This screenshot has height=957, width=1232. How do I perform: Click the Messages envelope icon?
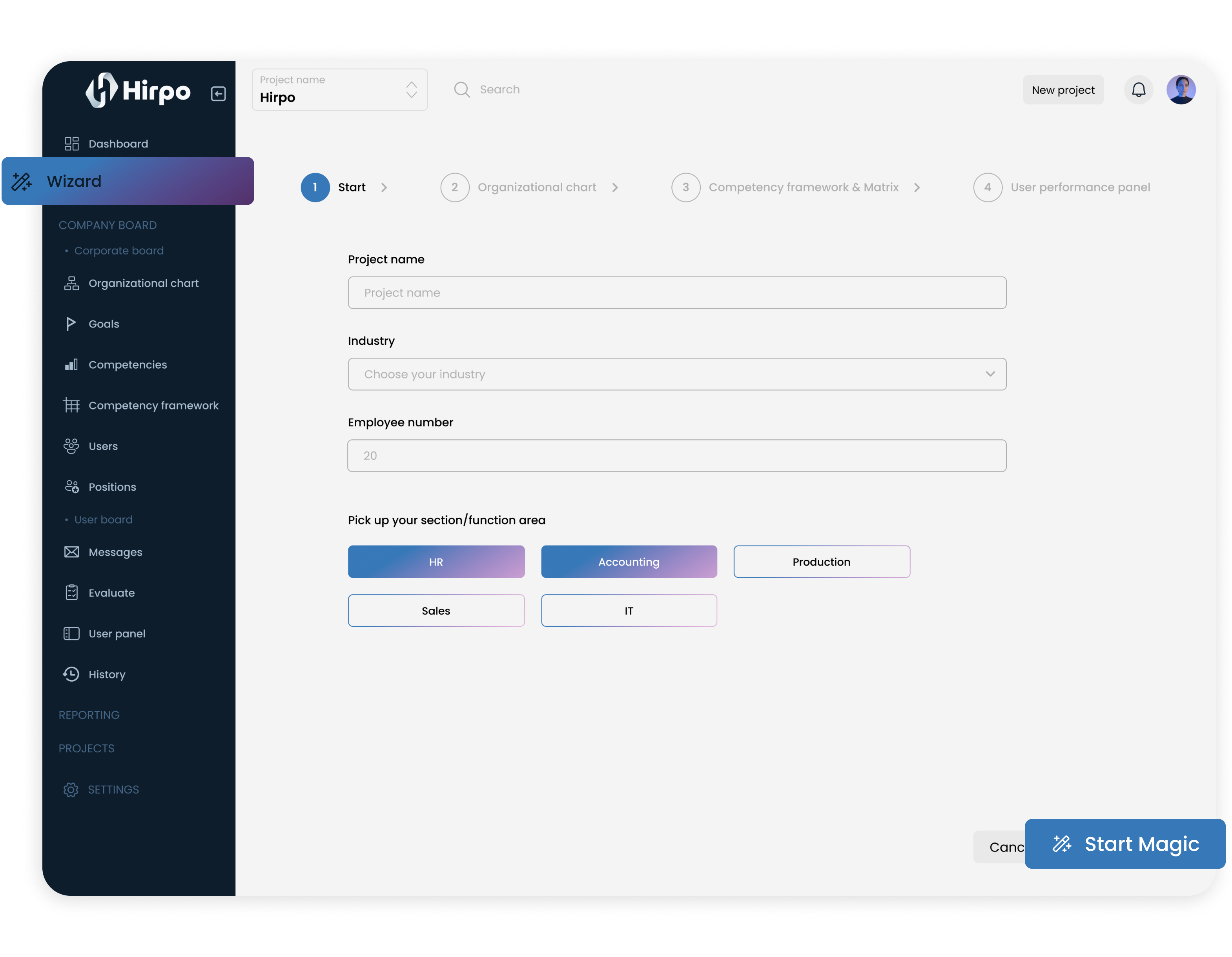[71, 552]
